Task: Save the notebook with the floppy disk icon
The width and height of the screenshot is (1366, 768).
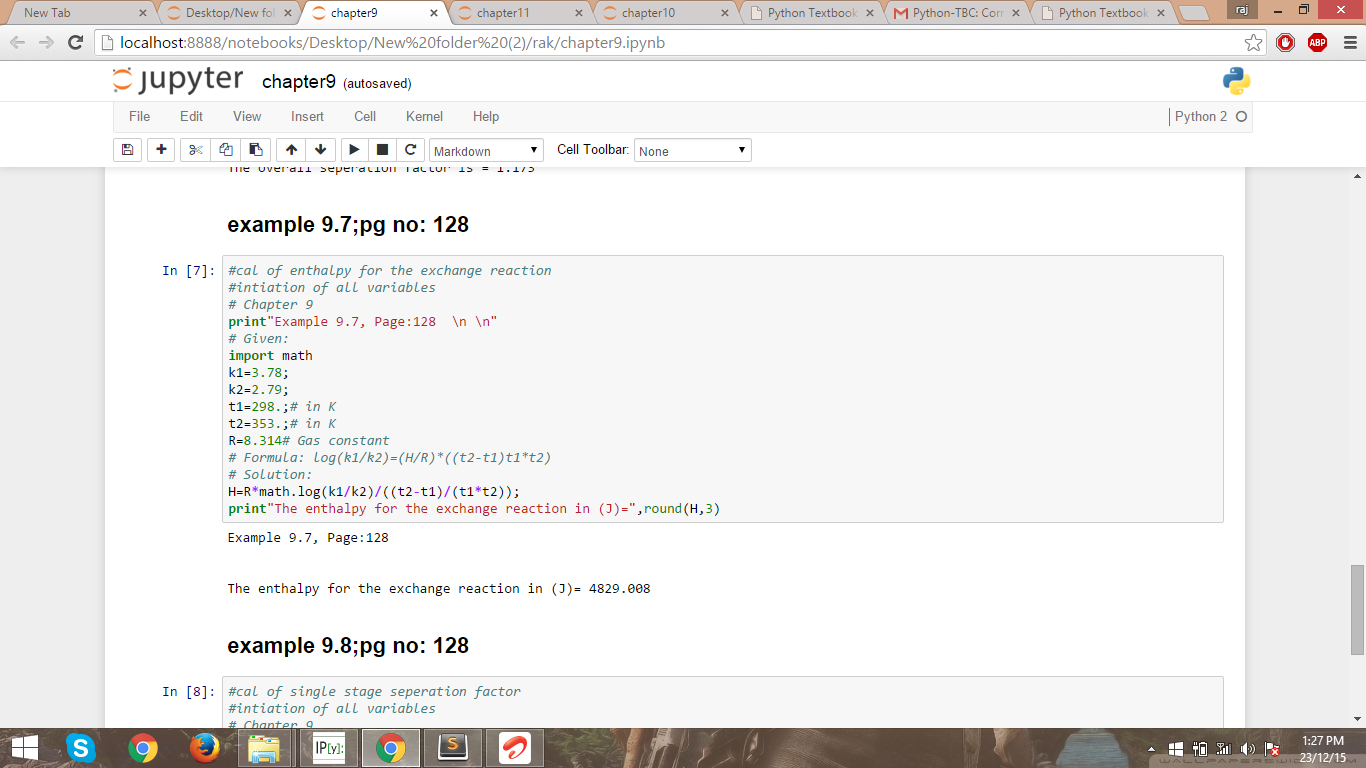Action: [127, 150]
